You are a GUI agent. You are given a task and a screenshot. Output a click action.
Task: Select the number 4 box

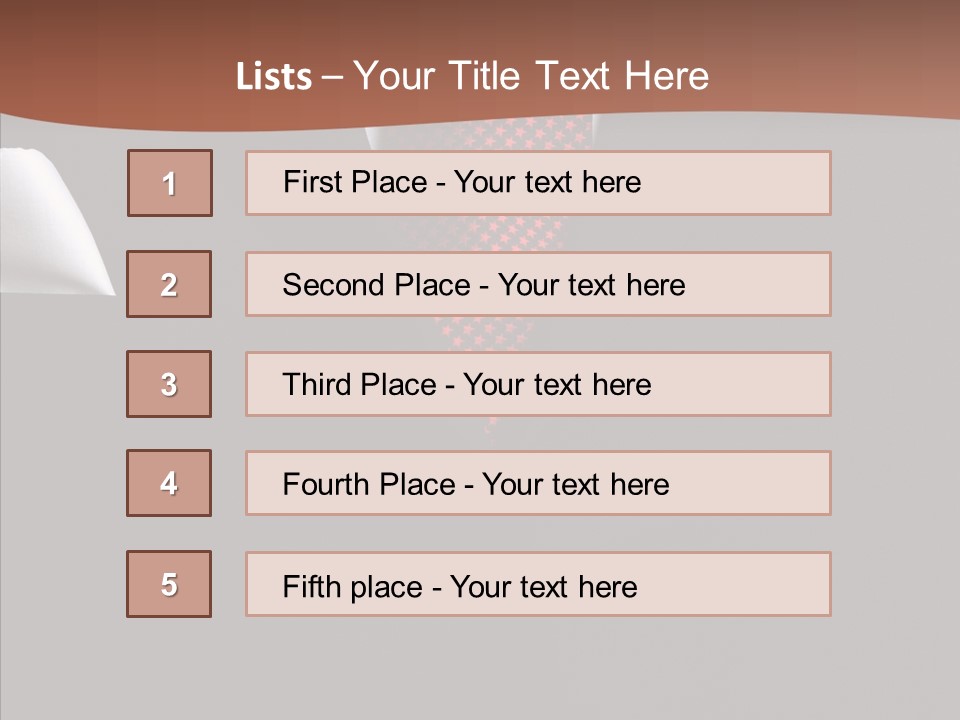pyautogui.click(x=169, y=483)
